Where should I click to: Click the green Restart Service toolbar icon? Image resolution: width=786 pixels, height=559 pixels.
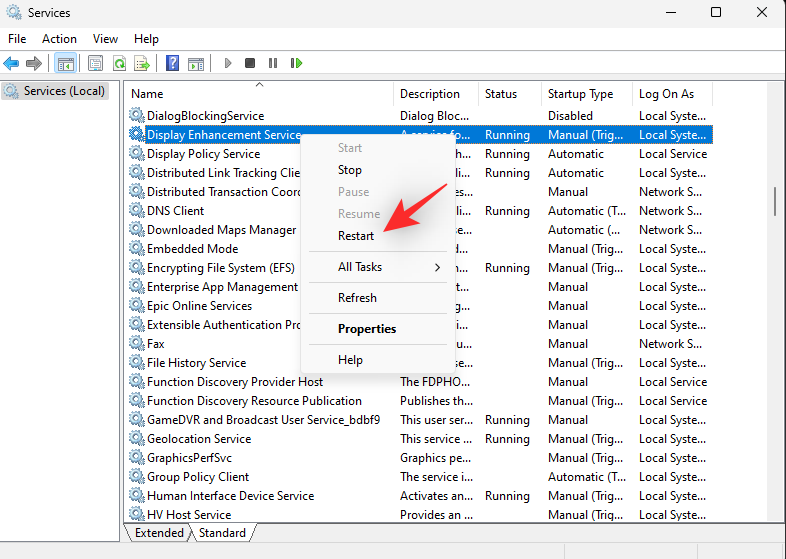296,63
